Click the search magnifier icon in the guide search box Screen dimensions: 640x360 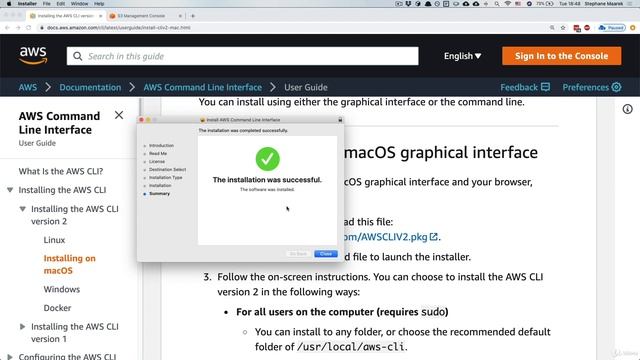[x=78, y=56]
